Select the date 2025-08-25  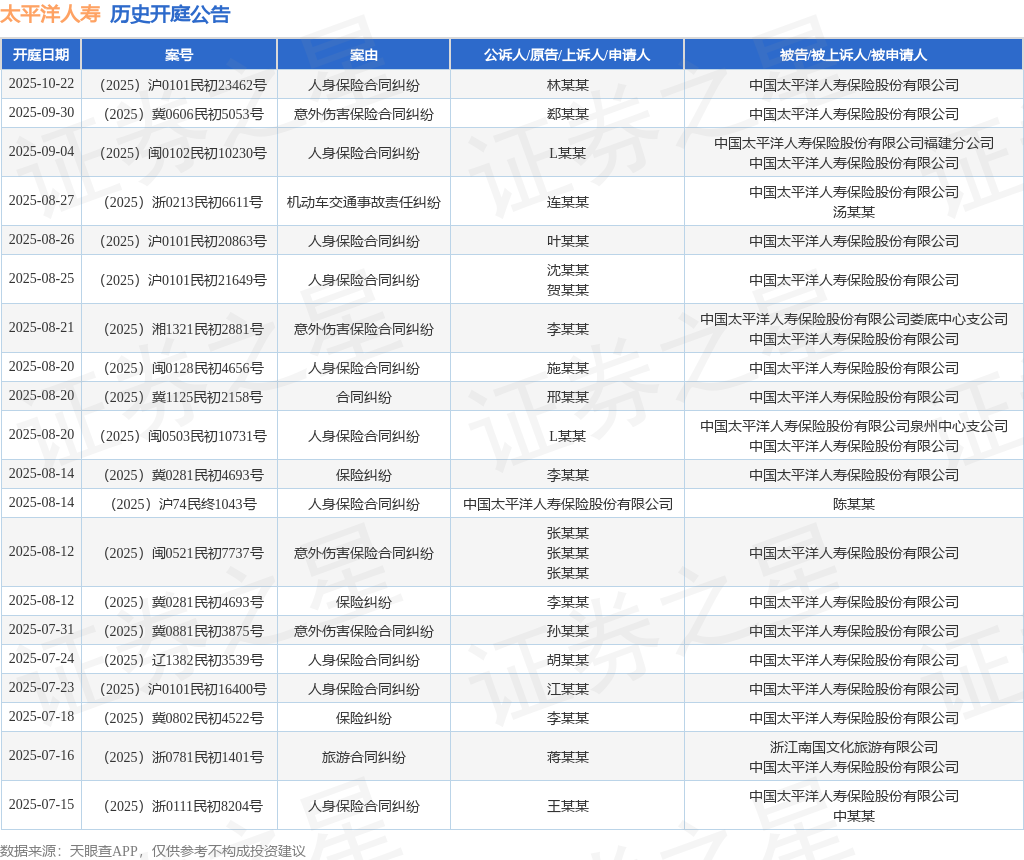pyautogui.click(x=41, y=279)
